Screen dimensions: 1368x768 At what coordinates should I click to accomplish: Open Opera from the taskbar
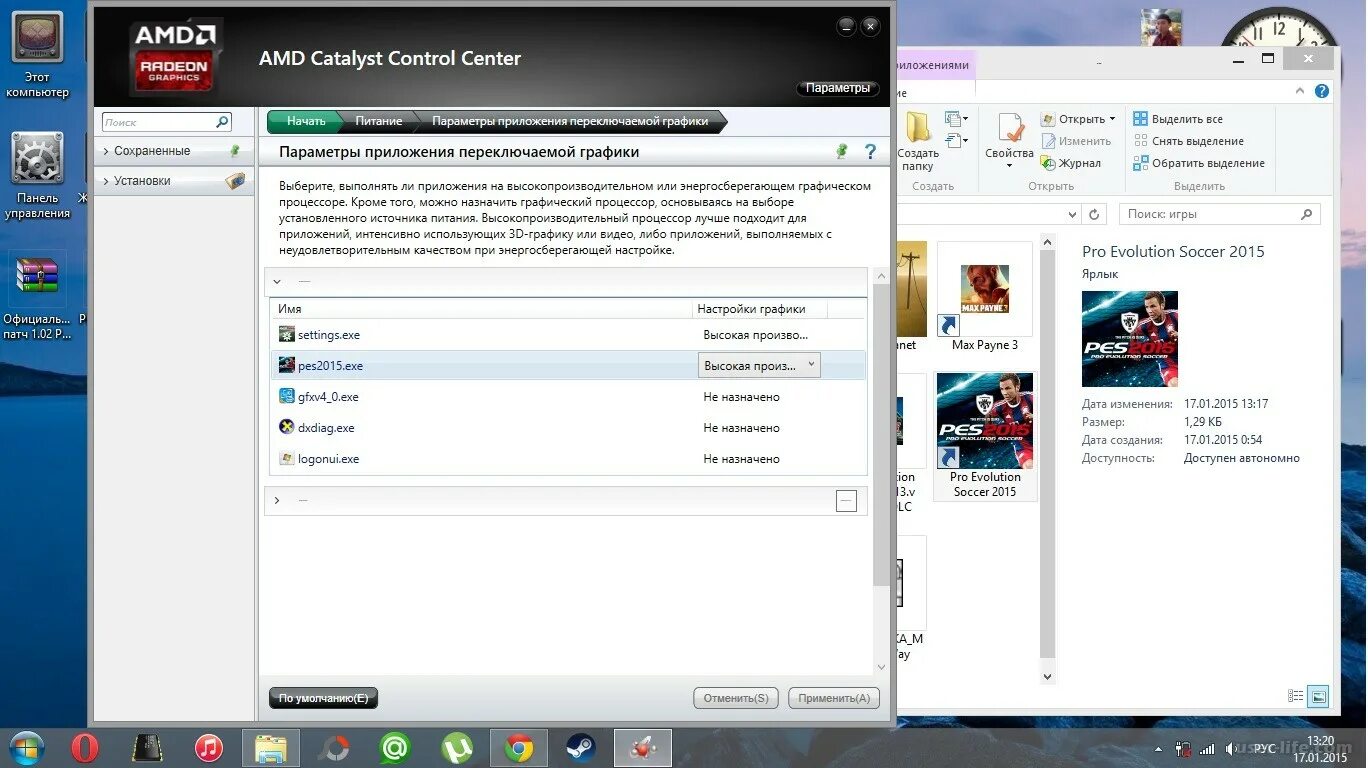point(85,748)
